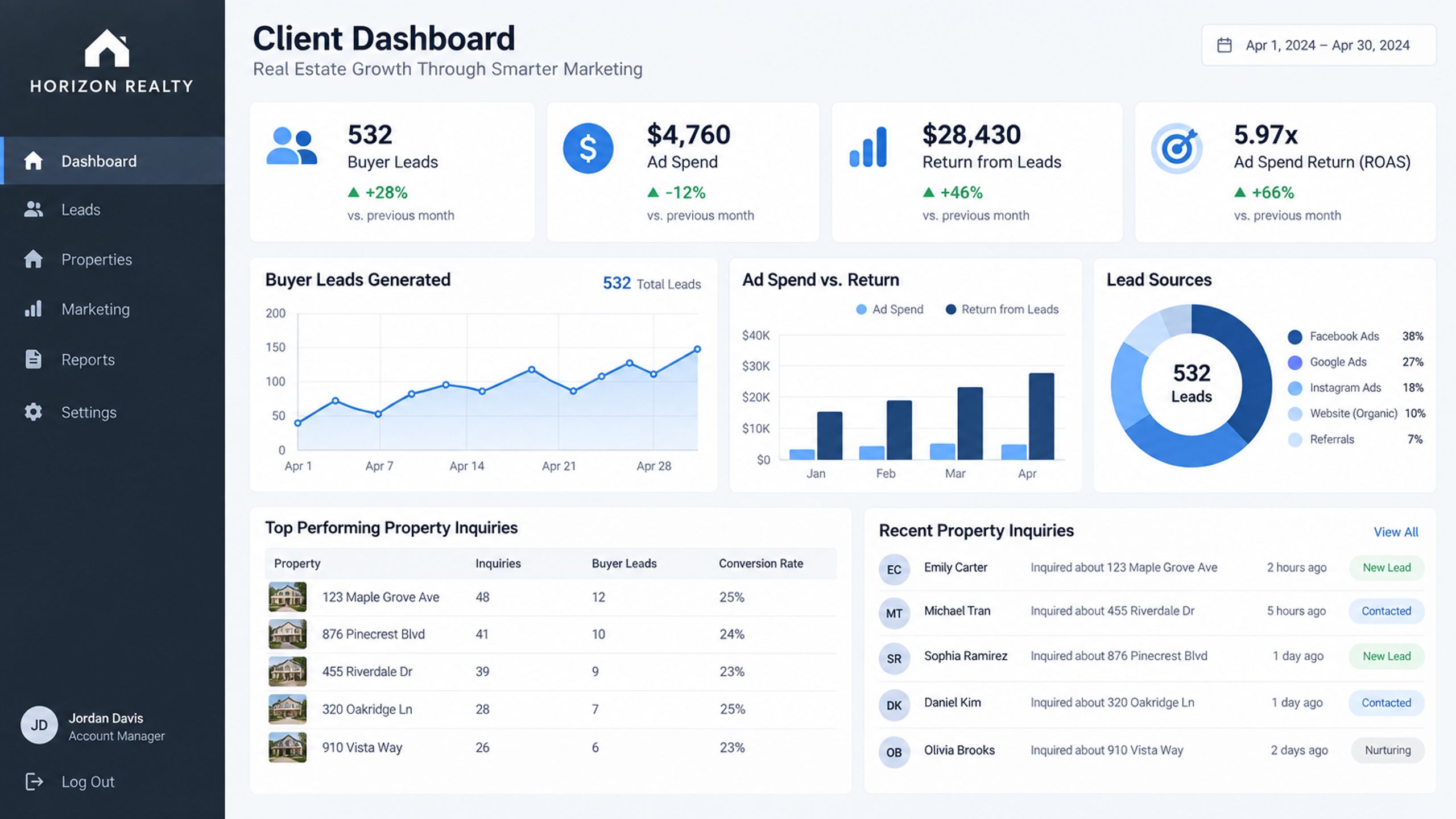Click the Conversion Rate column header
Viewport: 1456px width, 819px height.
pyautogui.click(x=761, y=563)
